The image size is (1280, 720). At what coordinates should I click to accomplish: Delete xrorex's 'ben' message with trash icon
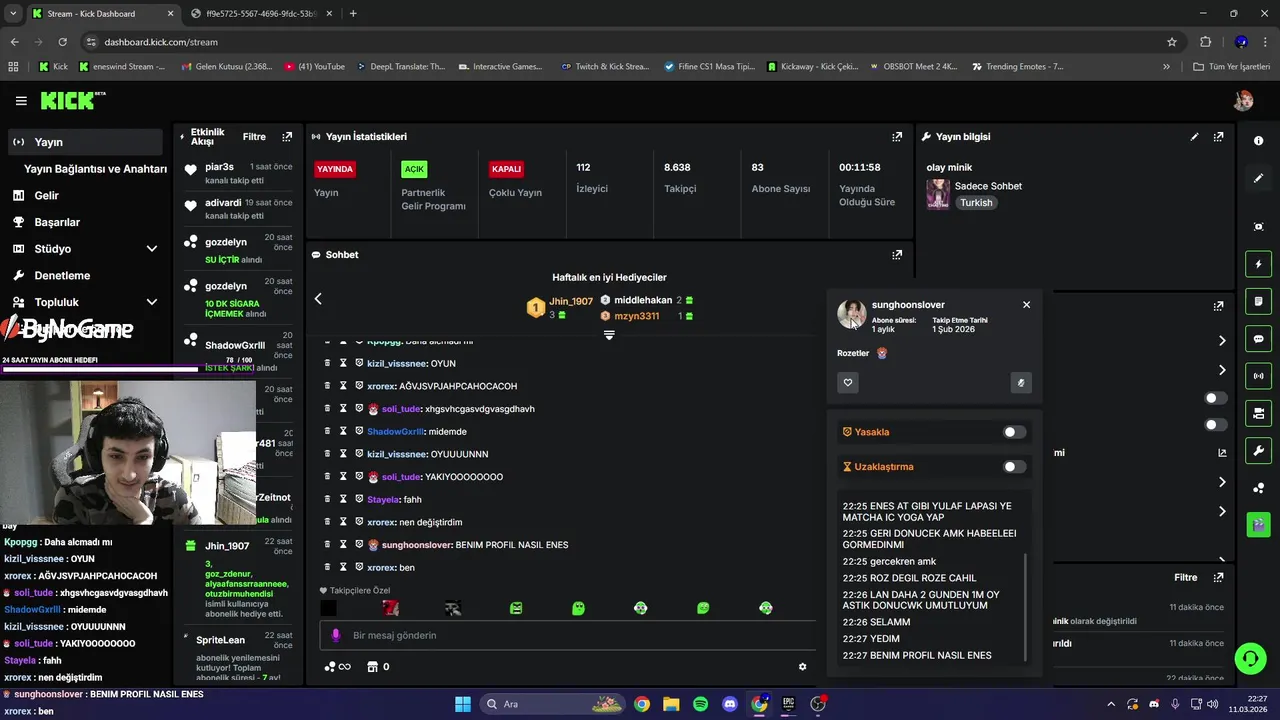[x=327, y=568]
